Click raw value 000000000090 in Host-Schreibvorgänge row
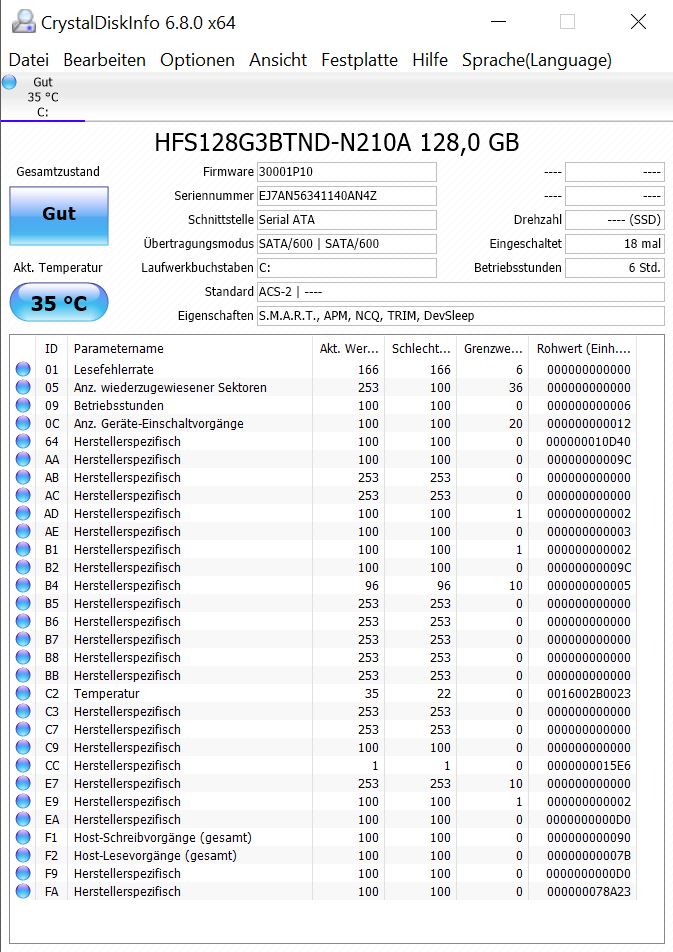The width and height of the screenshot is (673, 952). pos(589,837)
